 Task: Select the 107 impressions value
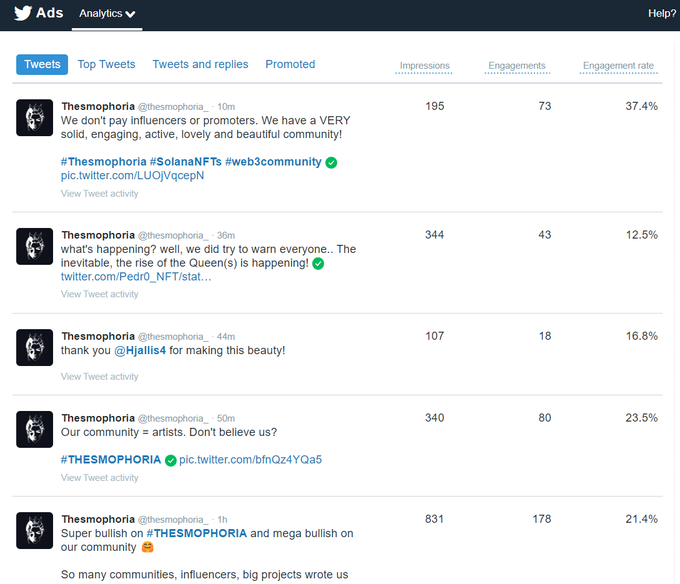click(435, 336)
